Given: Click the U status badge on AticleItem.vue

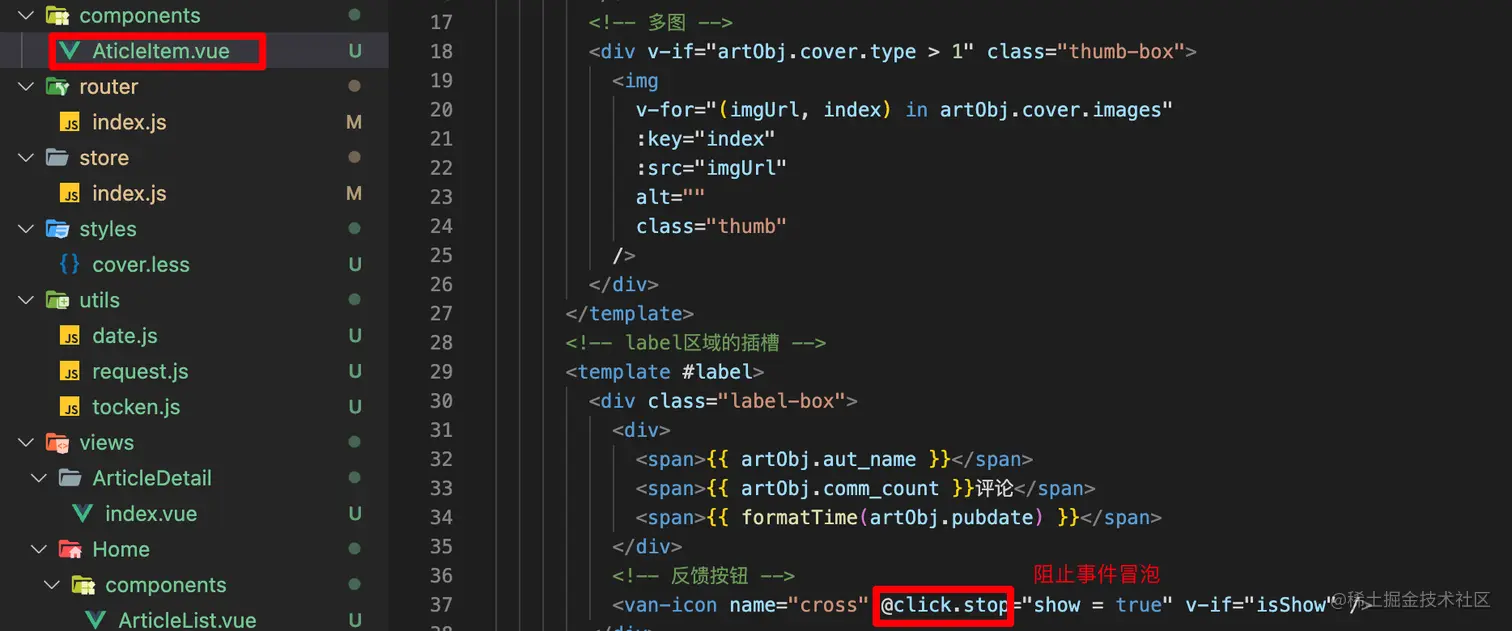Looking at the screenshot, I should pos(354,51).
